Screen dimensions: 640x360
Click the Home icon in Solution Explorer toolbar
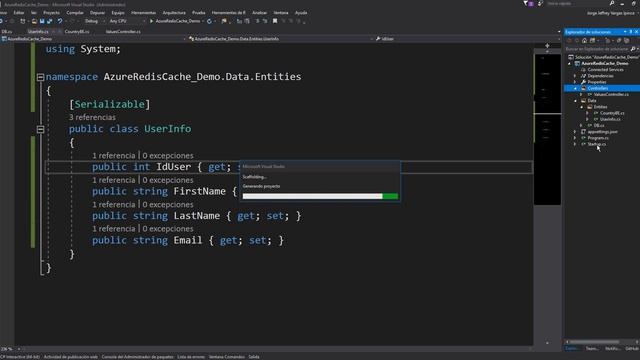[584, 40]
